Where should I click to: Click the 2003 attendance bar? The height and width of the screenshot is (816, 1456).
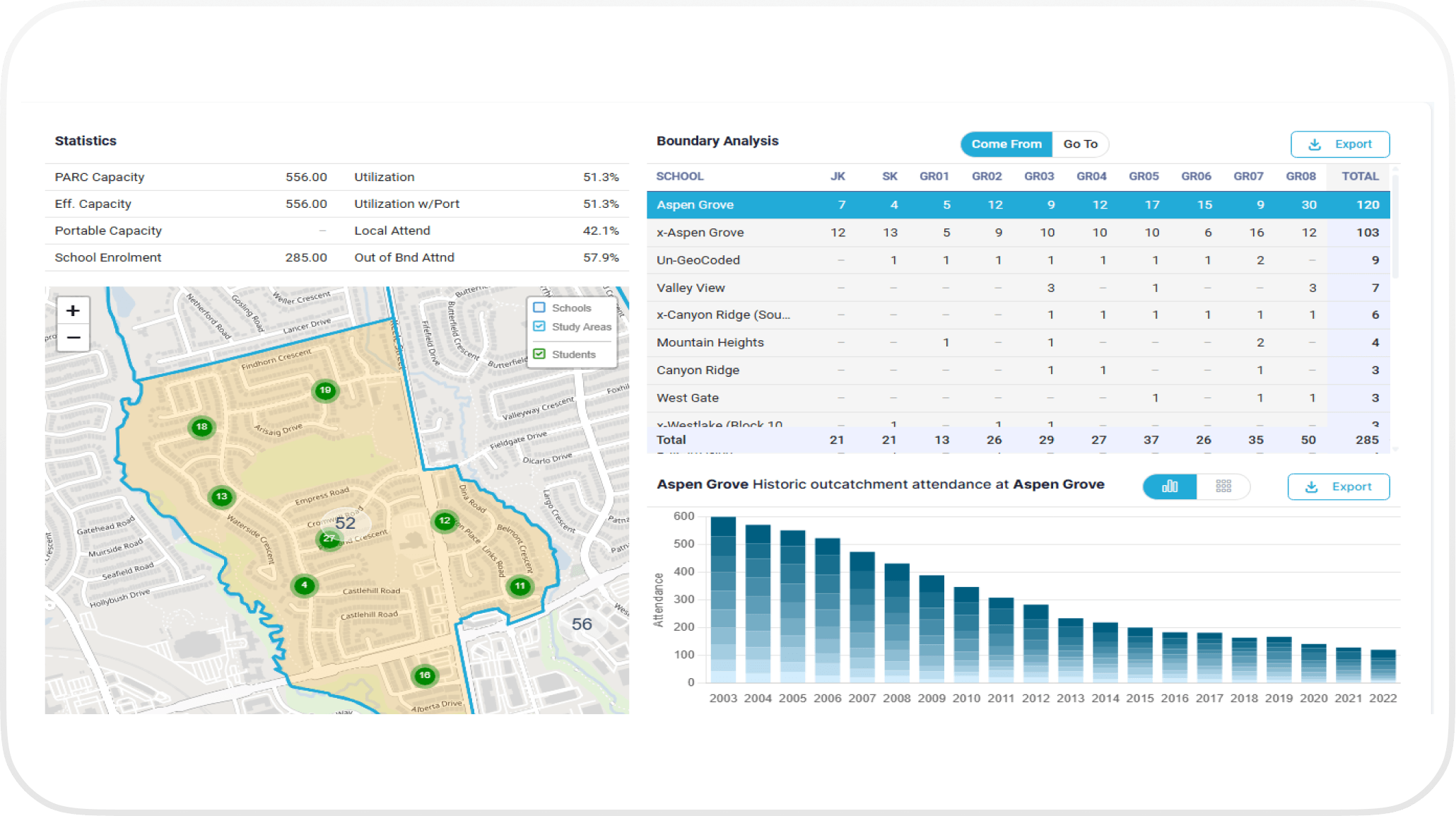[x=723, y=600]
